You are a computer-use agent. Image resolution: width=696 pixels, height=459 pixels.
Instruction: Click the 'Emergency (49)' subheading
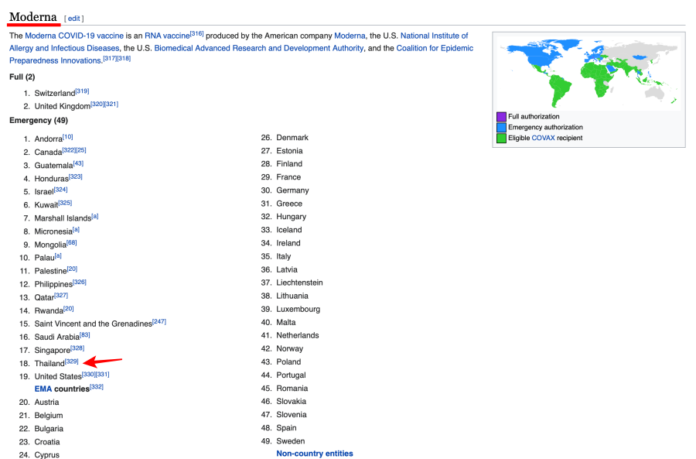[x=39, y=120]
